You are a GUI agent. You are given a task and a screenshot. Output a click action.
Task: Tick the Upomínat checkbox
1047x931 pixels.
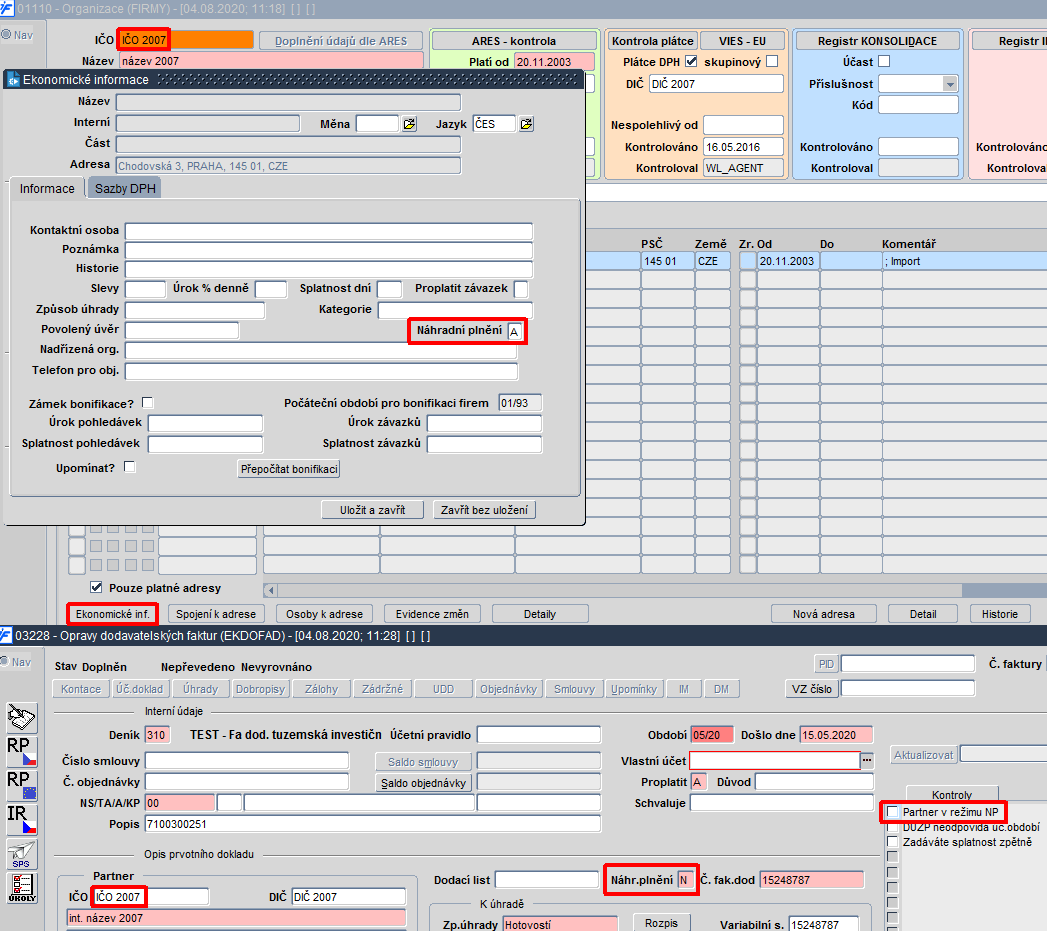coord(130,467)
